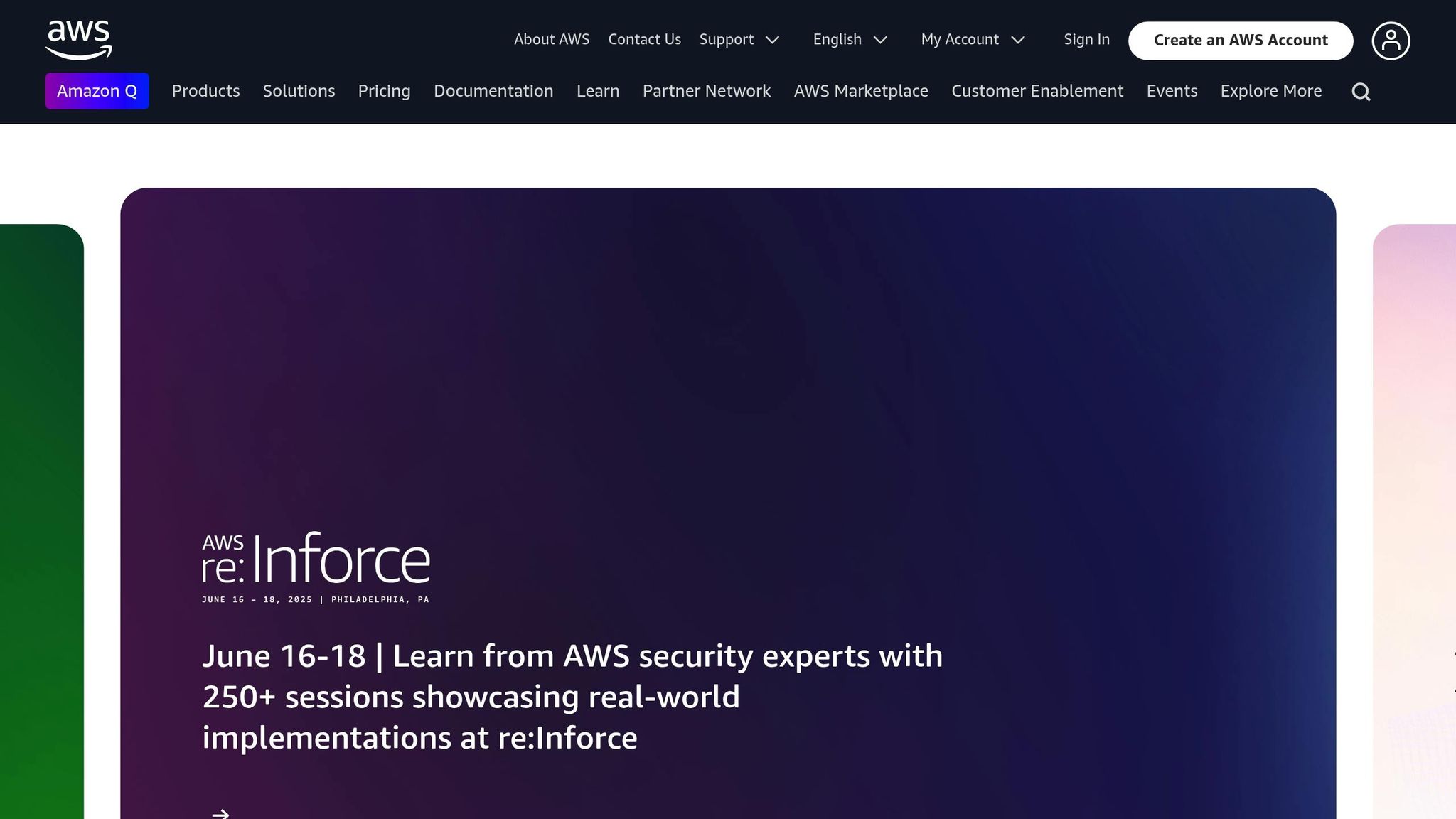The image size is (1456, 819).
Task: Open the search magnifier icon
Action: pyautogui.click(x=1361, y=92)
